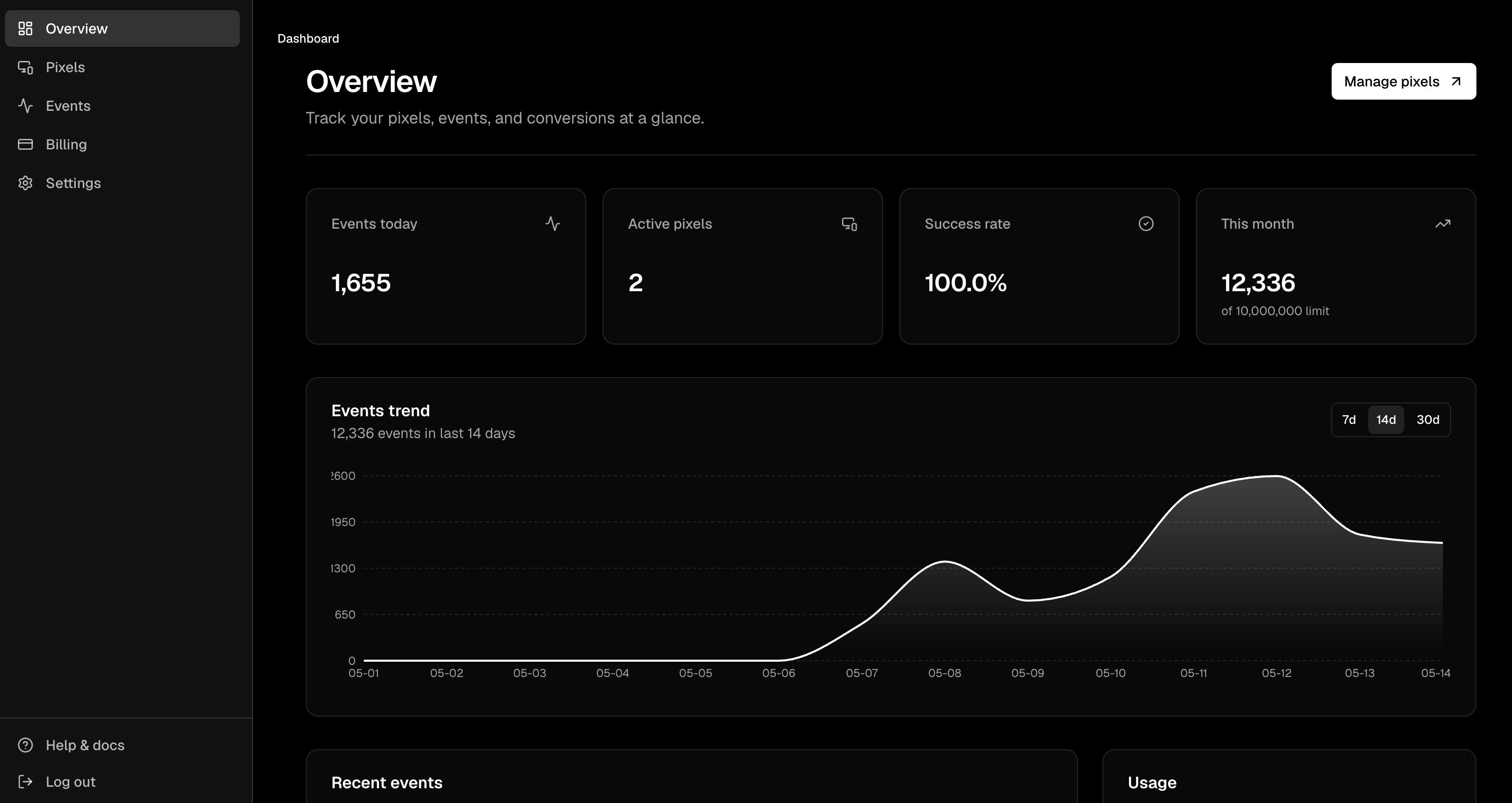This screenshot has height=803, width=1512.
Task: Select the Overview sidebar item
Action: tap(122, 28)
